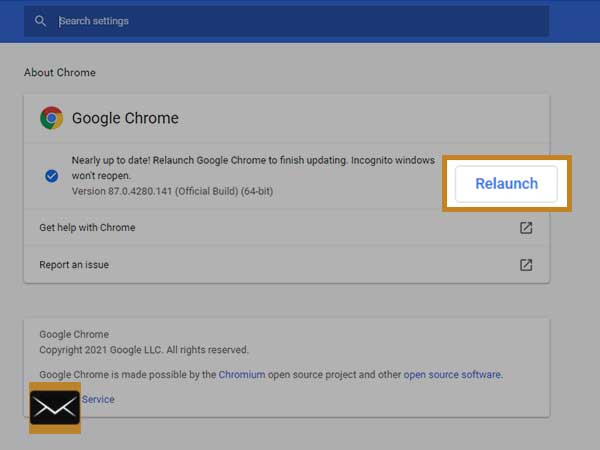Click the blue update checkmark icon
Viewport: 600px width, 450px height.
click(52, 176)
